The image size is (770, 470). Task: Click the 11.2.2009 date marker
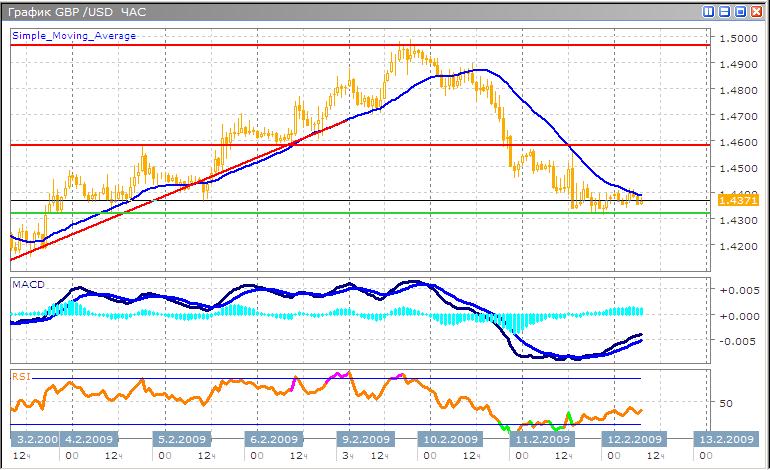542,439
